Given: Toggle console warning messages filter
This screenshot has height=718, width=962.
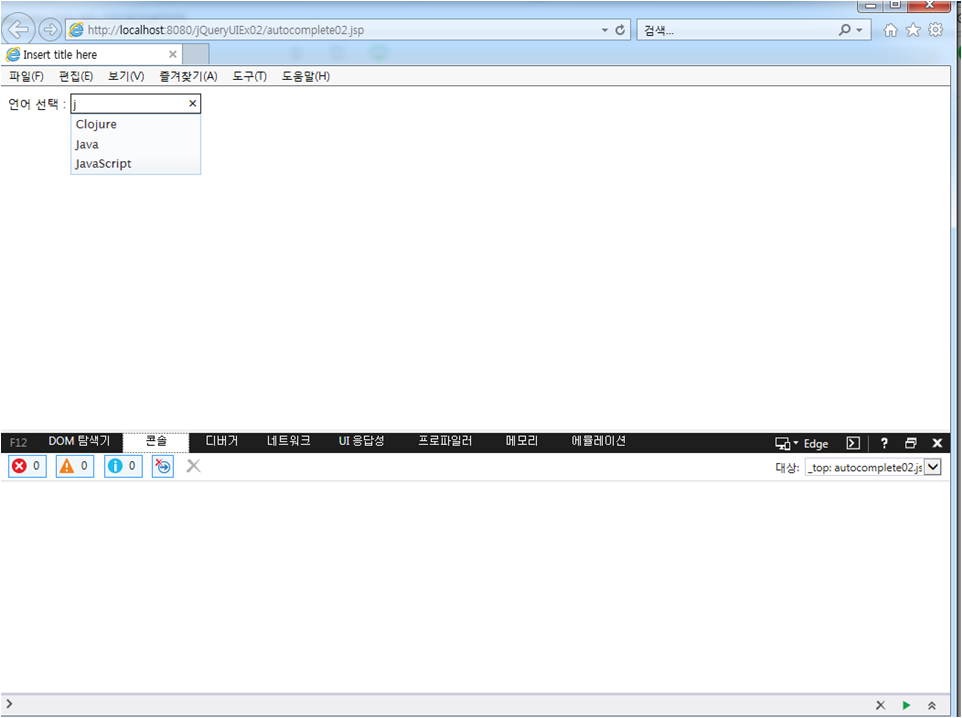Looking at the screenshot, I should [x=75, y=466].
